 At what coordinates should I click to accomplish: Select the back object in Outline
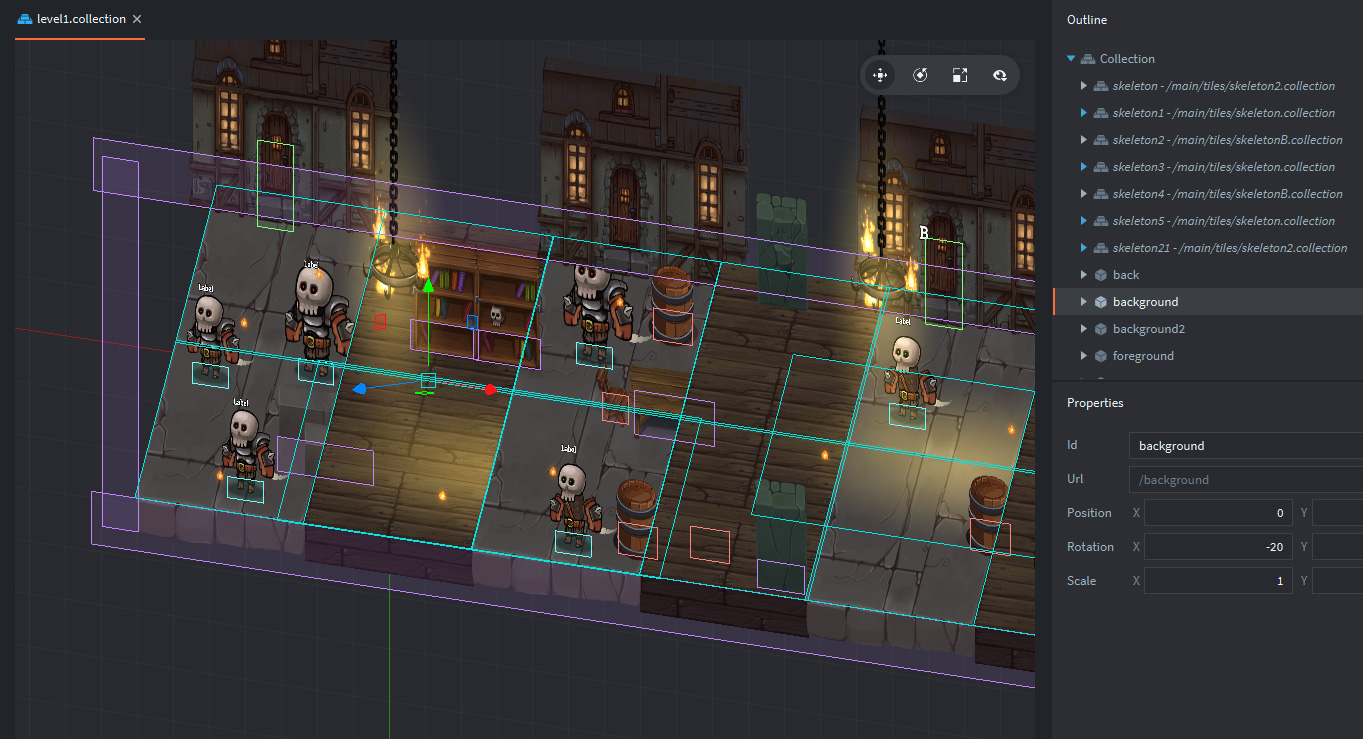[x=1208, y=275]
